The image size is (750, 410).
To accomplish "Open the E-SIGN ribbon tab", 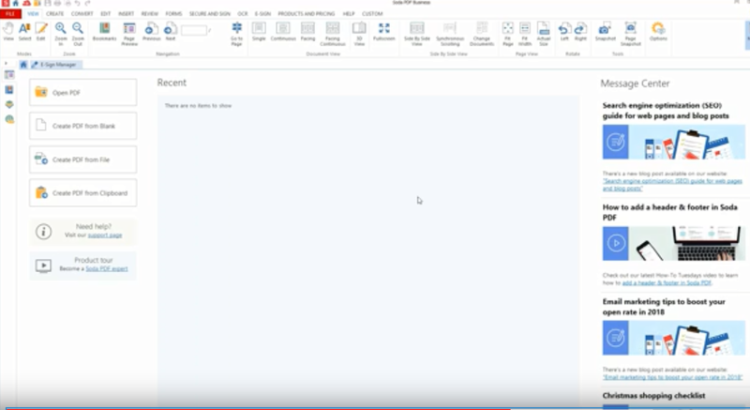I will point(263,14).
